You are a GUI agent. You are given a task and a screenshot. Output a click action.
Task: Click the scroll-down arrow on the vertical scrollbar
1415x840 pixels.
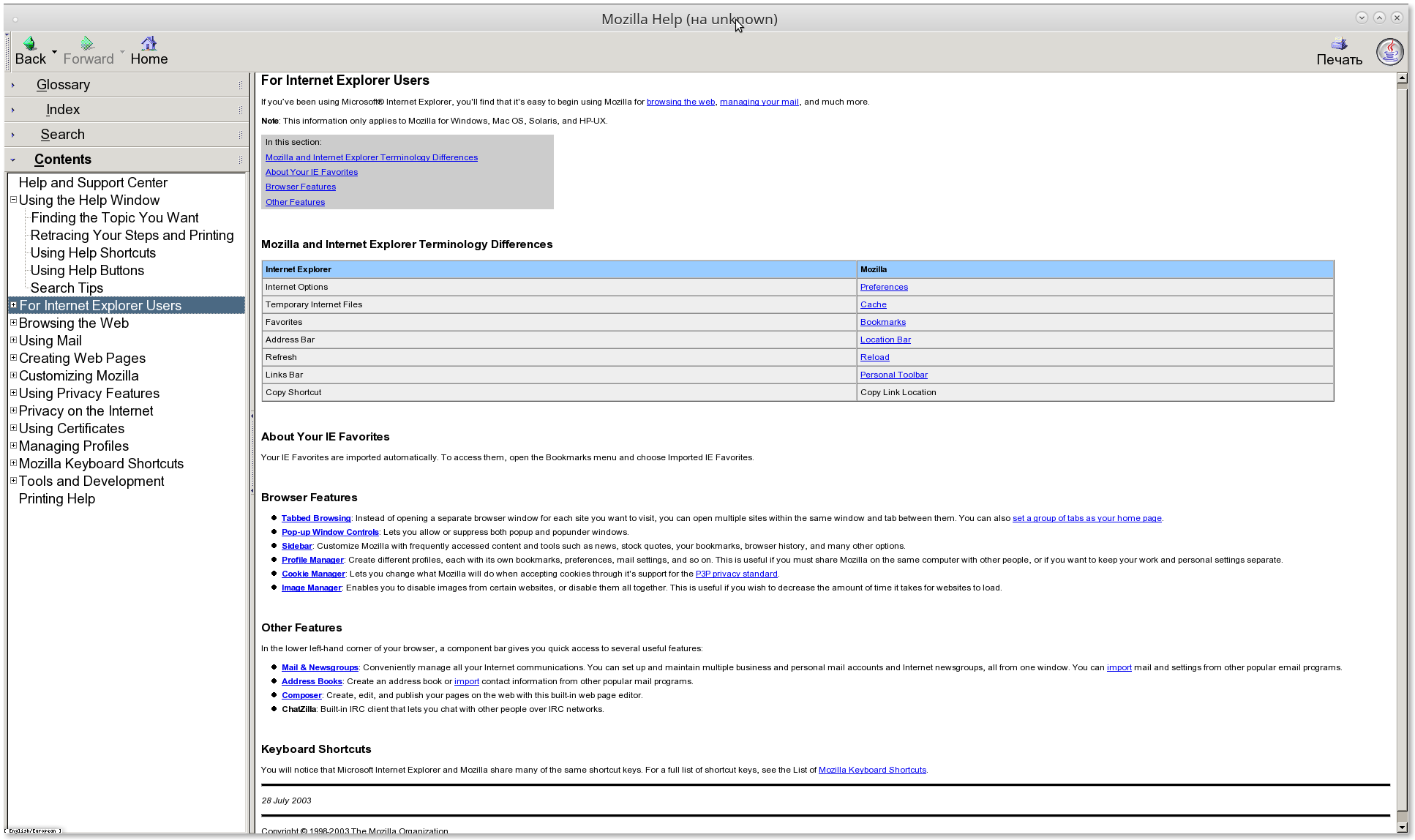[1402, 828]
